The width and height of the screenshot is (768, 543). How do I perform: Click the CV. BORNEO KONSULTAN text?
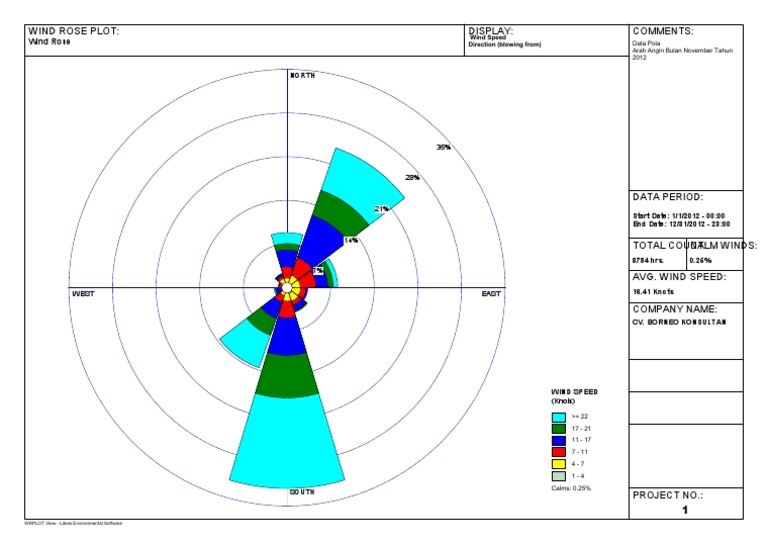(680, 322)
